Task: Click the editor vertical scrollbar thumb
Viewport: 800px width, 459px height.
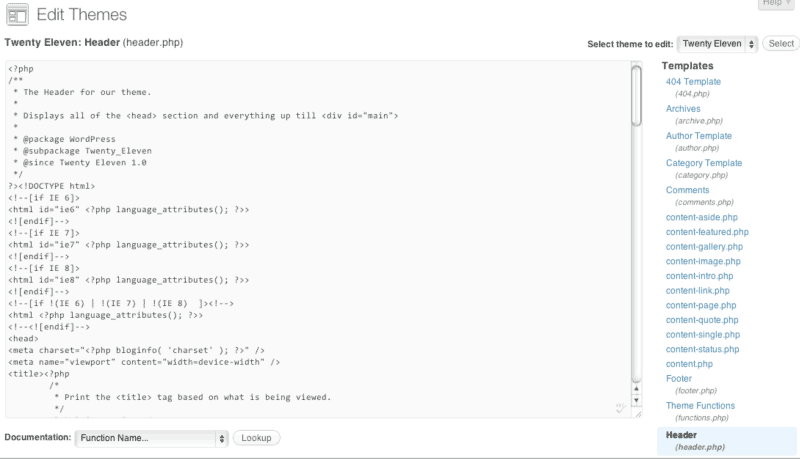Action: 636,95
